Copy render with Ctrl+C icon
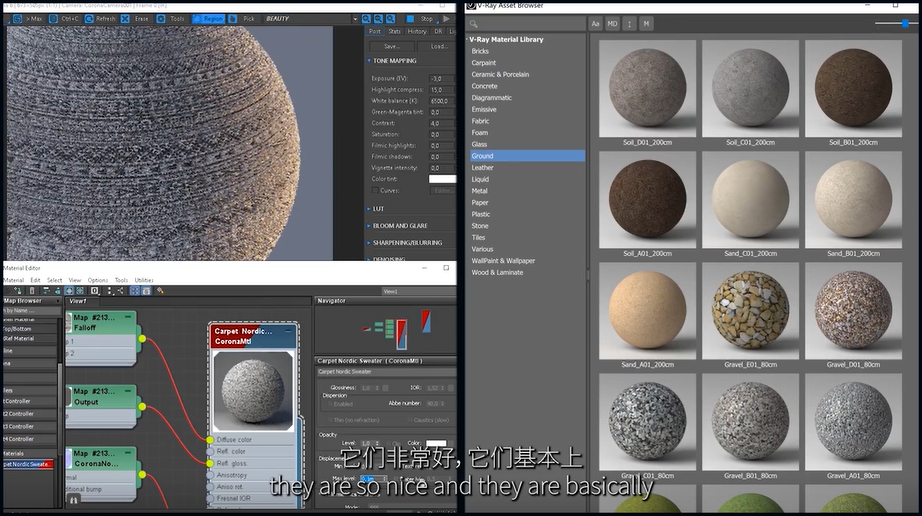 click(x=54, y=19)
